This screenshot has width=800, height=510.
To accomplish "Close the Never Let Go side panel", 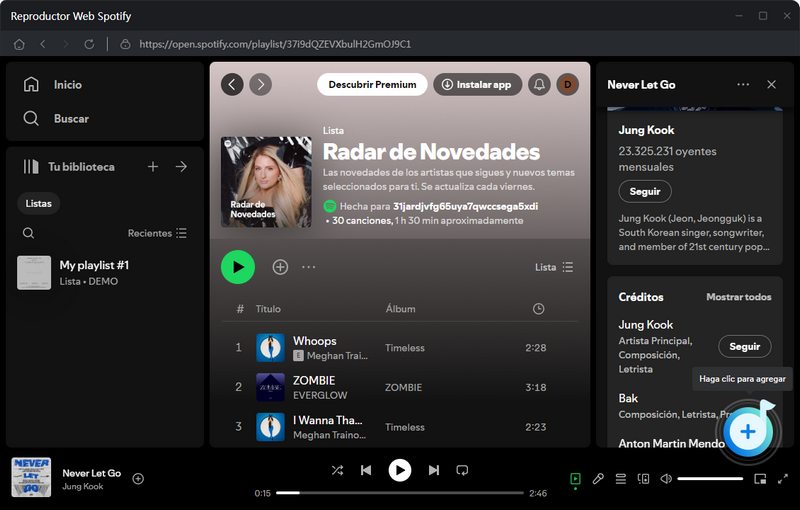I will pos(771,85).
